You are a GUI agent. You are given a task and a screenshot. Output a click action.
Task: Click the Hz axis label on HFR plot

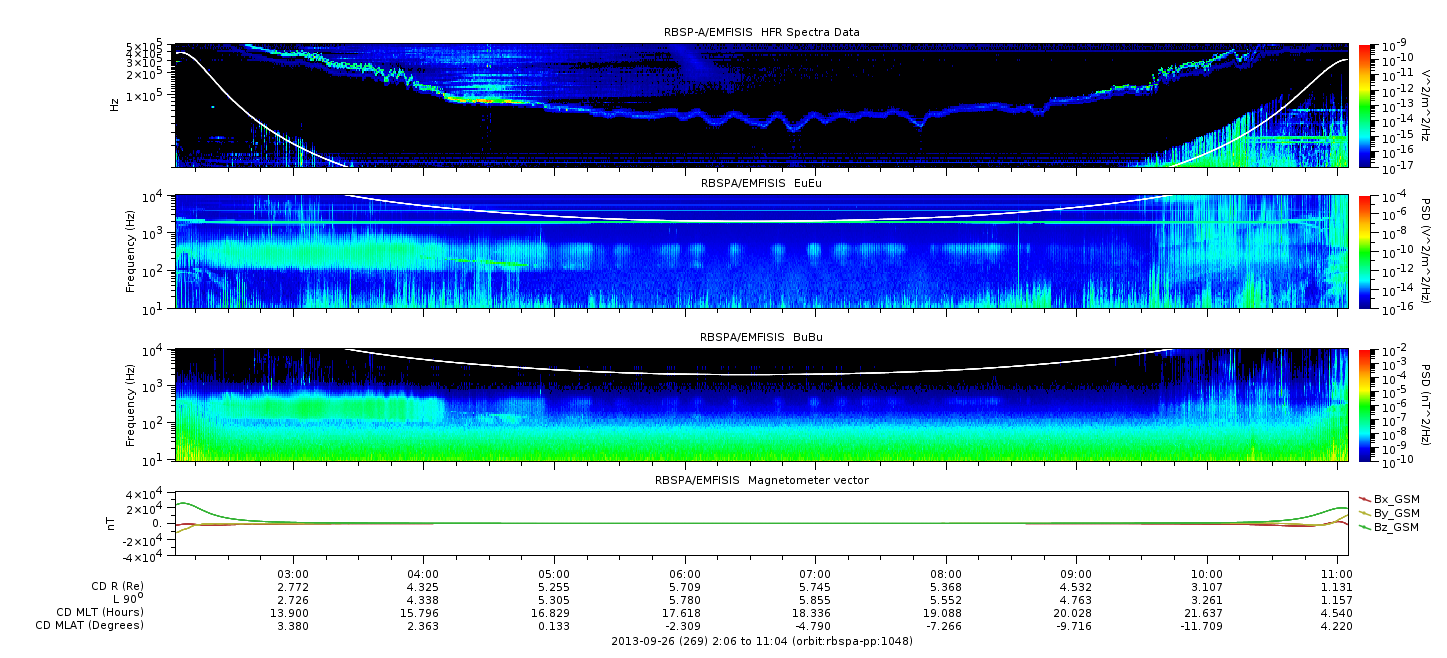coord(115,104)
